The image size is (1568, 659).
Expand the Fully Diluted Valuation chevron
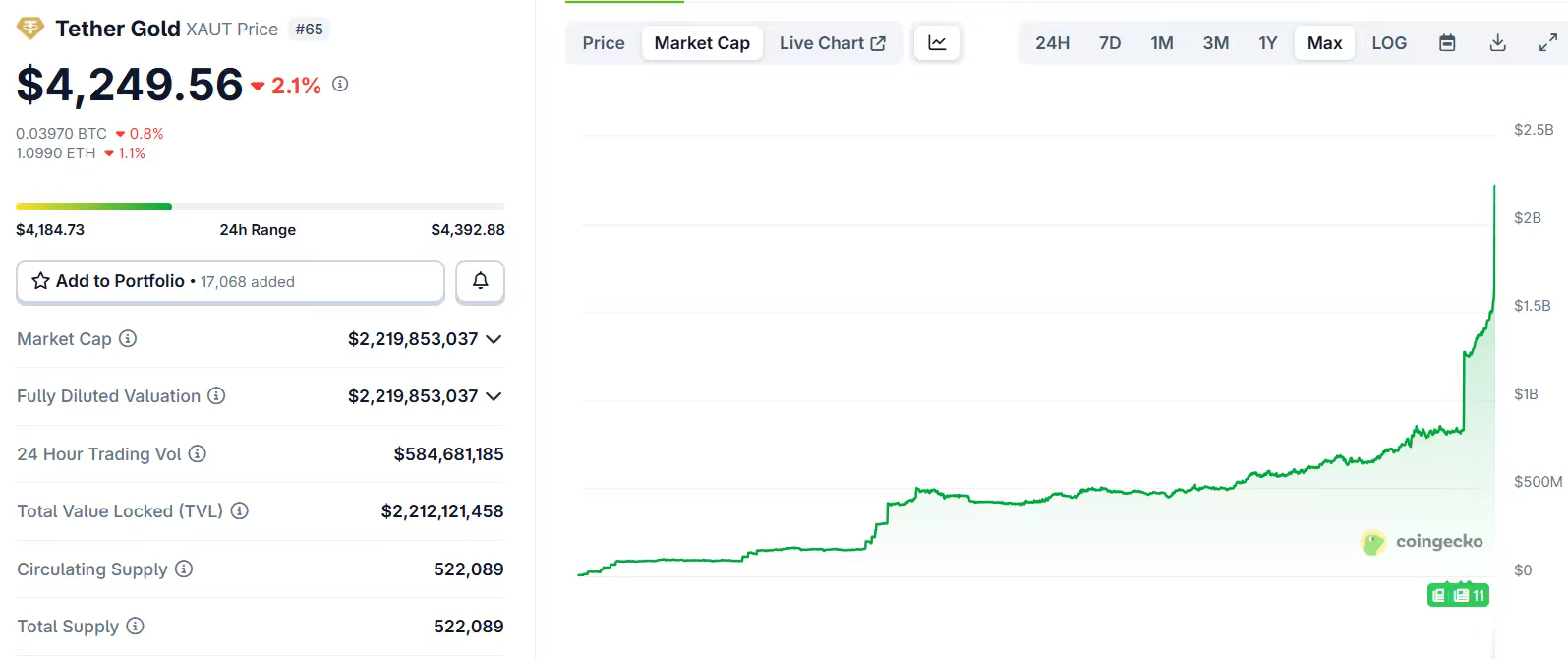click(494, 396)
